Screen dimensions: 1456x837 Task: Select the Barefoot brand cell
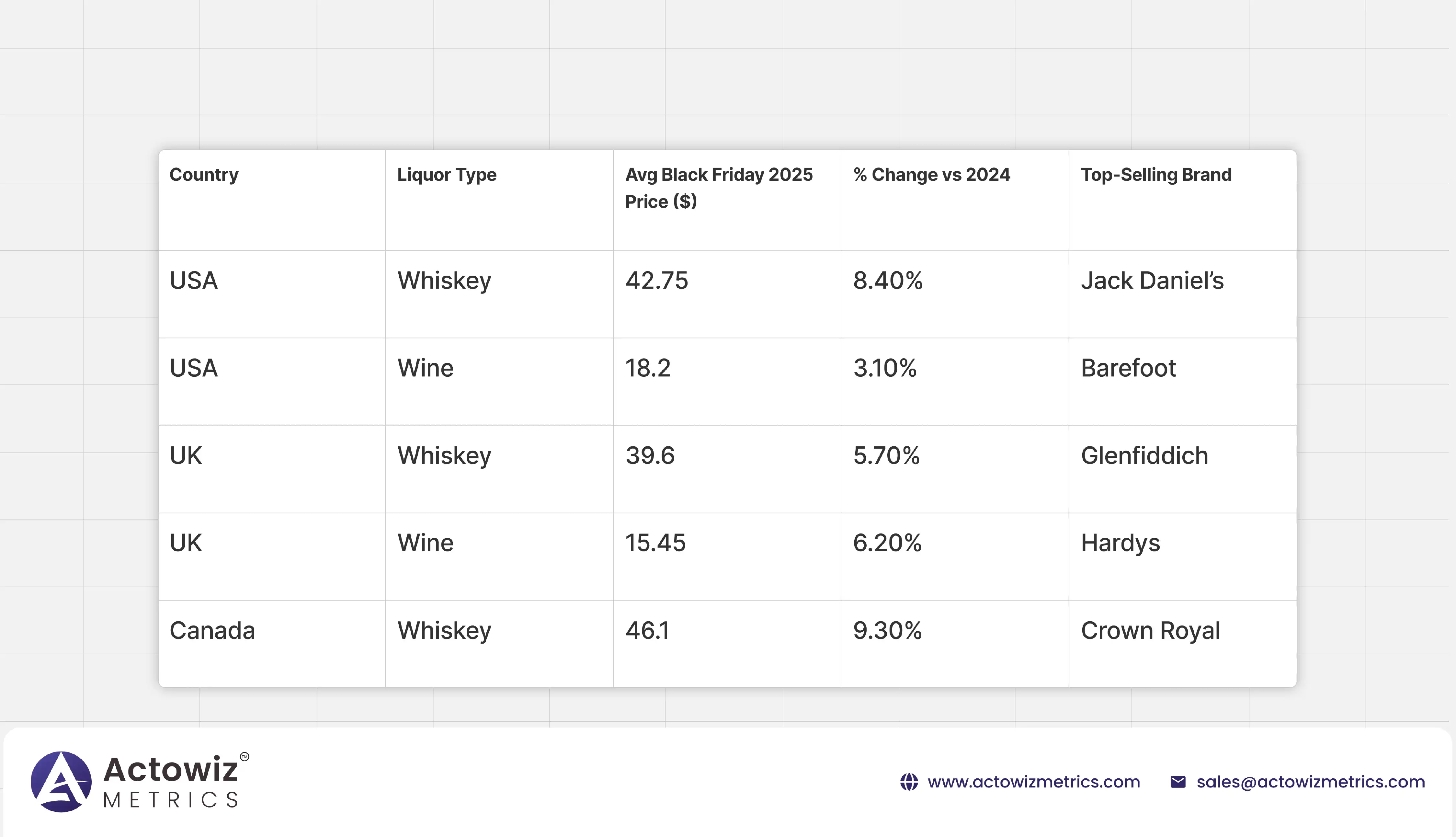[x=1128, y=369]
